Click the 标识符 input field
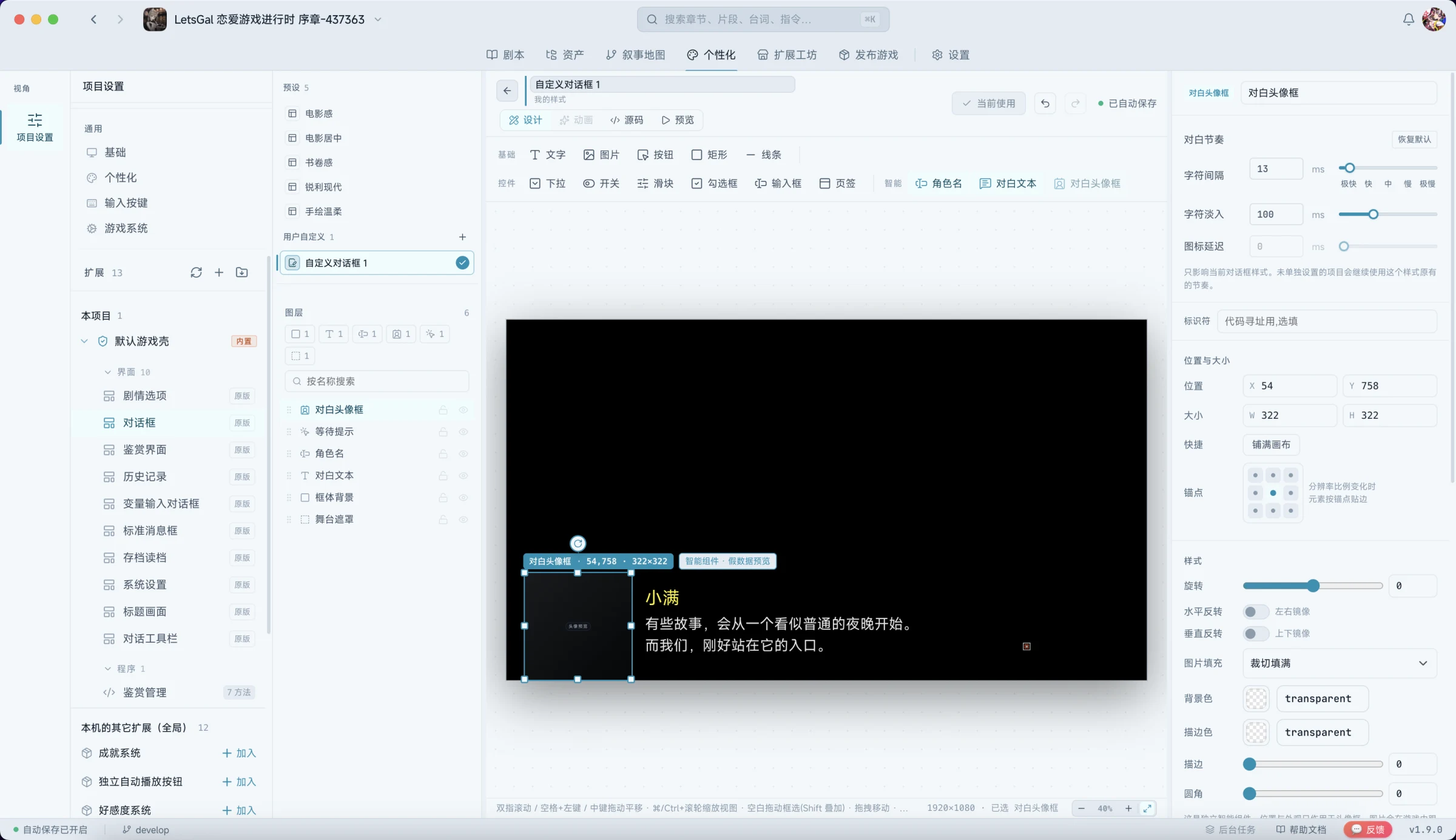This screenshot has height=840, width=1456. point(1327,321)
